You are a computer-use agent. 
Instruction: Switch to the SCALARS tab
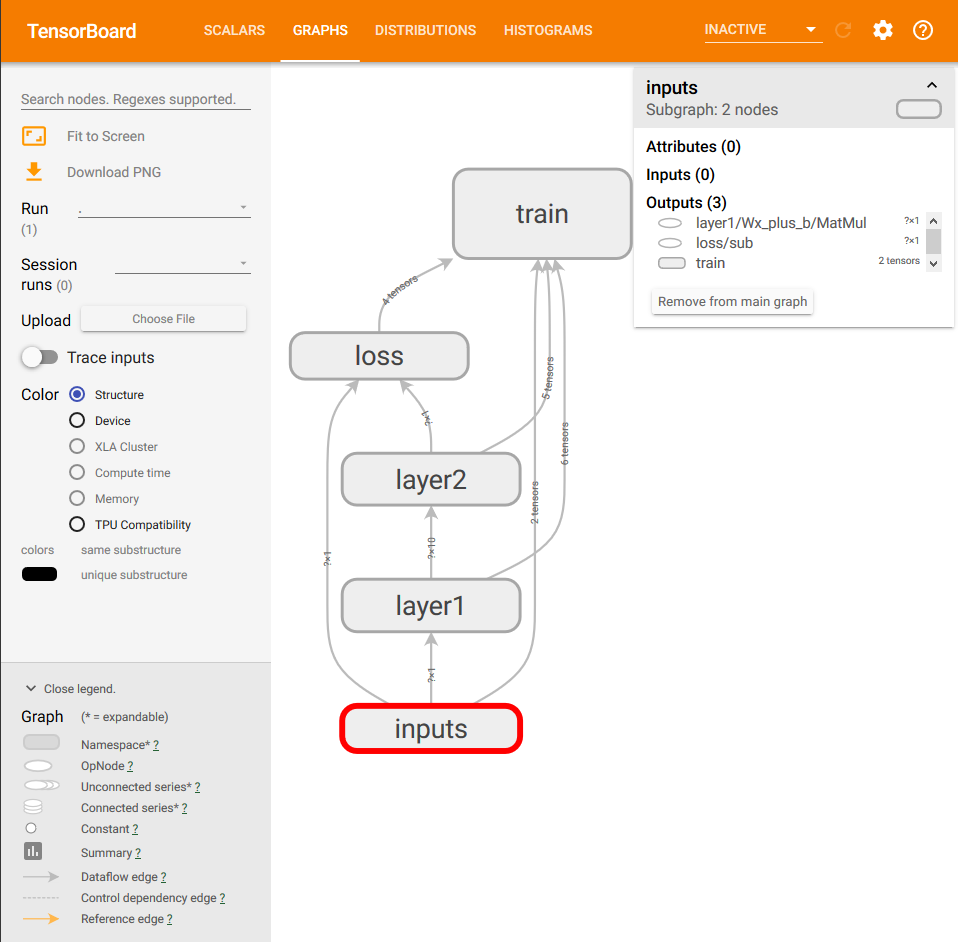coord(234,31)
